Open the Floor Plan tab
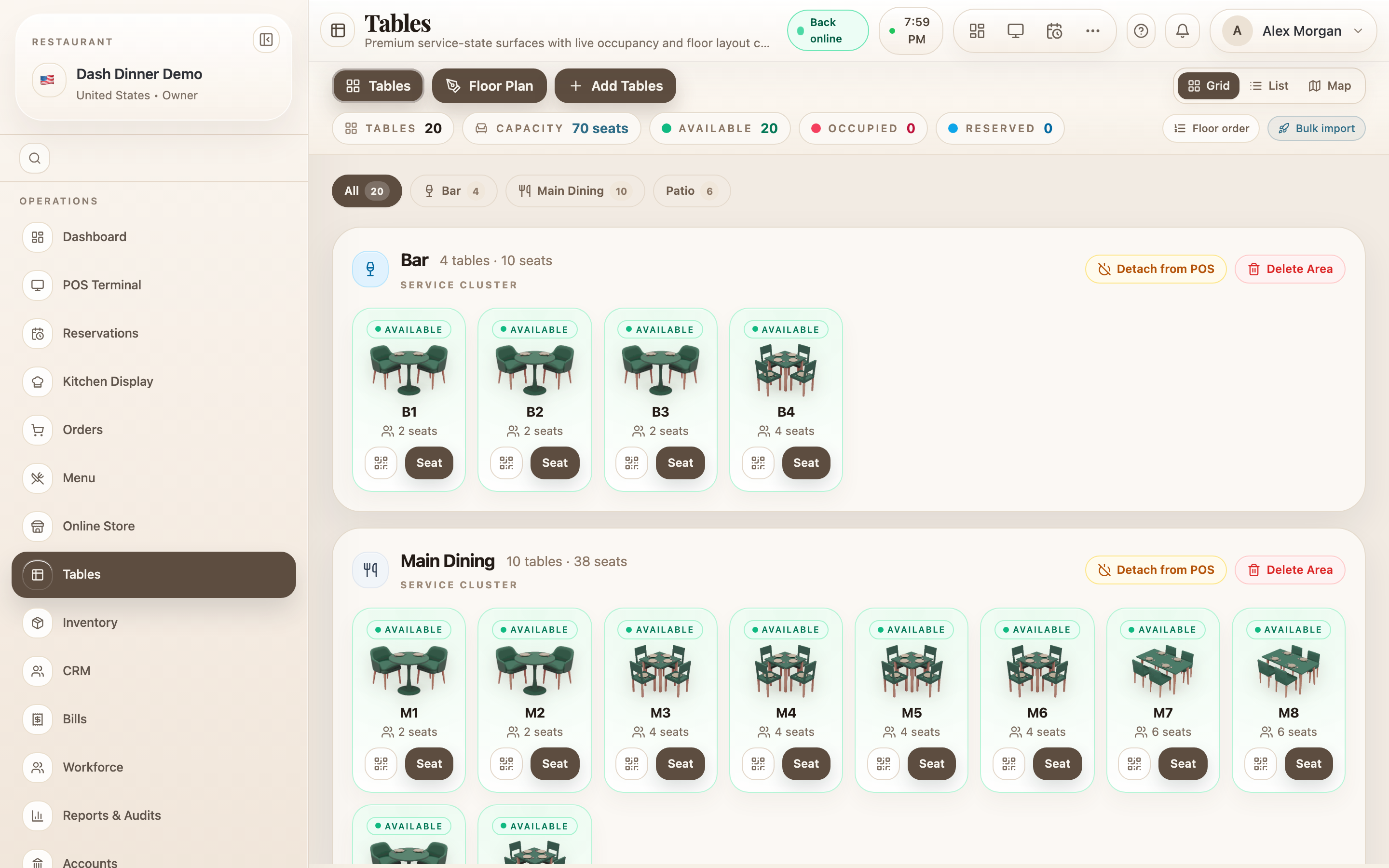The image size is (1389, 868). pos(490,85)
